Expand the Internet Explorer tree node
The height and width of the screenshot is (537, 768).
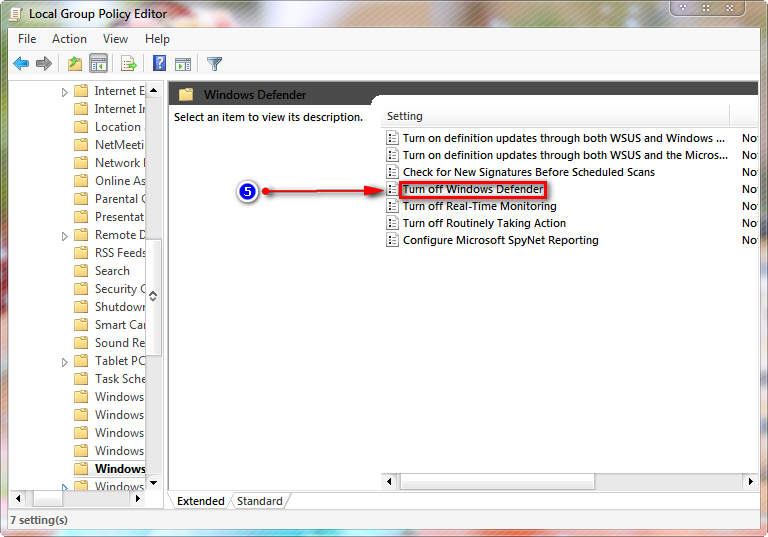tap(64, 92)
